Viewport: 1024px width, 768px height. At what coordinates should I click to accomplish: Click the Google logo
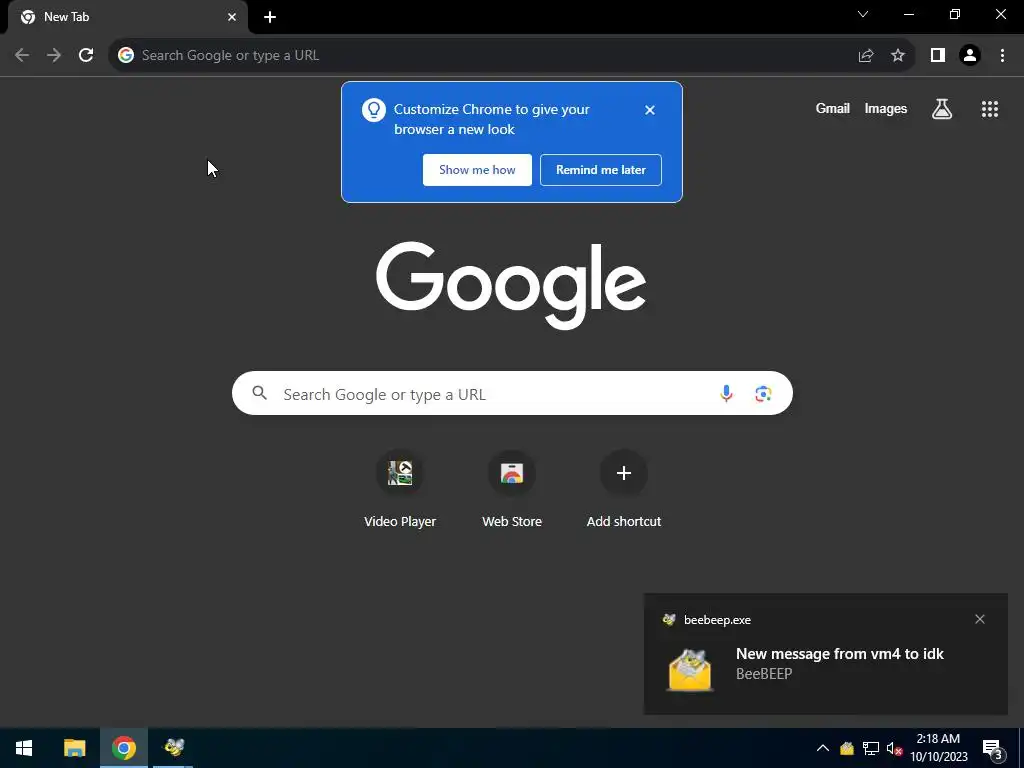(511, 285)
